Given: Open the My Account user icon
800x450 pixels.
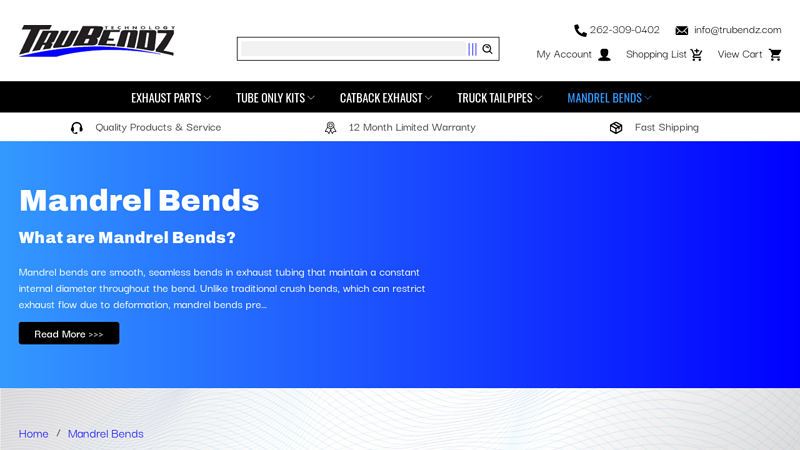Looking at the screenshot, I should pyautogui.click(x=604, y=55).
